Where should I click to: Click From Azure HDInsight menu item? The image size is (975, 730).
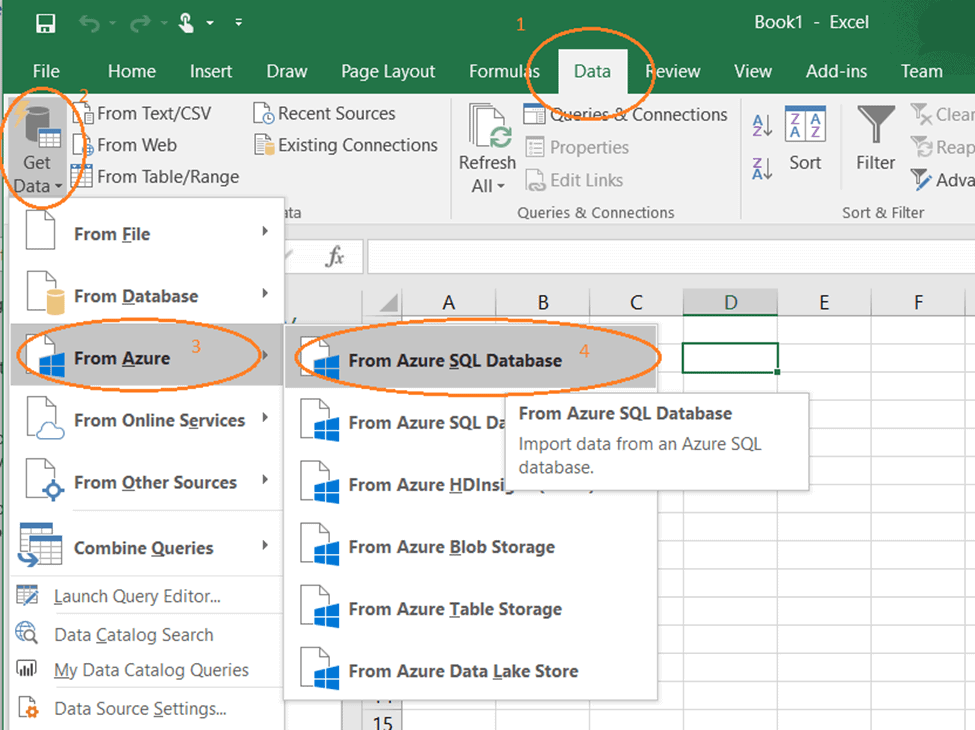[396, 484]
